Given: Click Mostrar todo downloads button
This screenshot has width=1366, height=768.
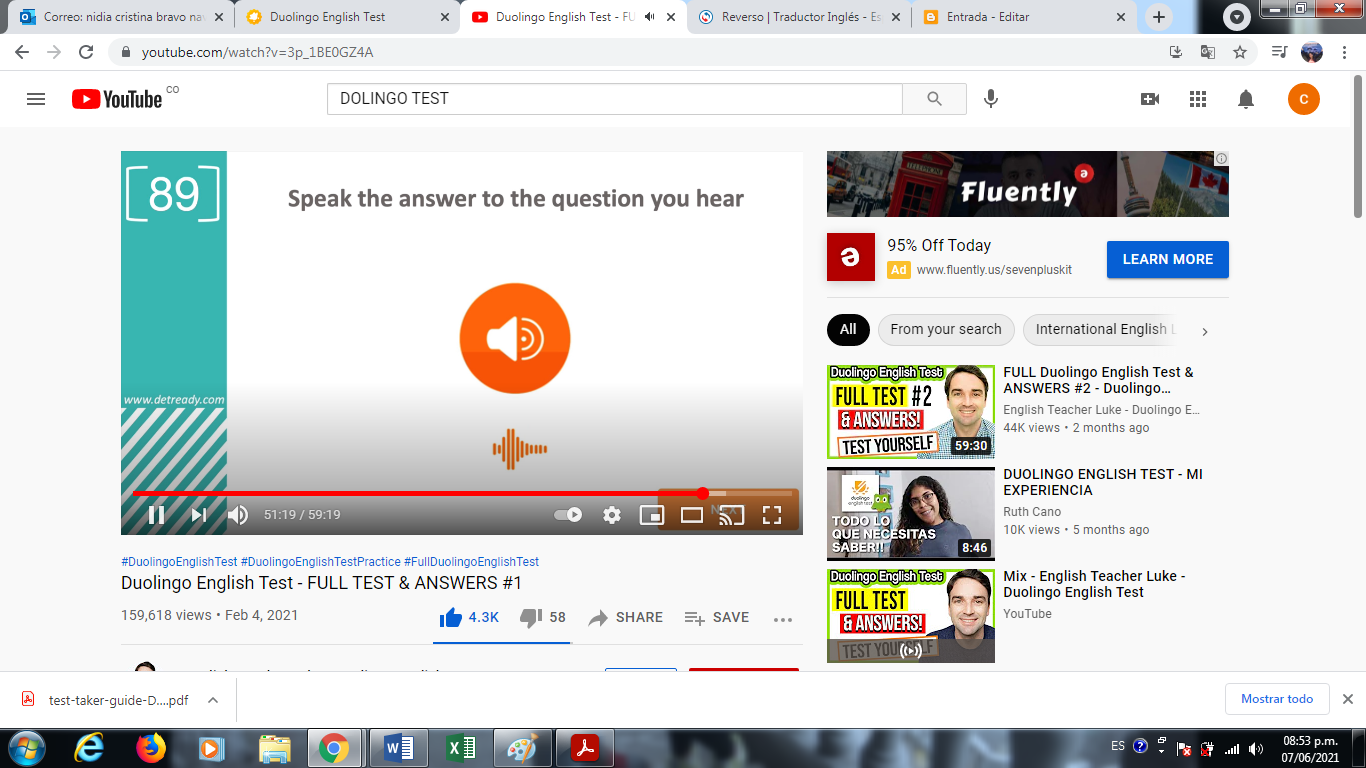Looking at the screenshot, I should point(1277,699).
